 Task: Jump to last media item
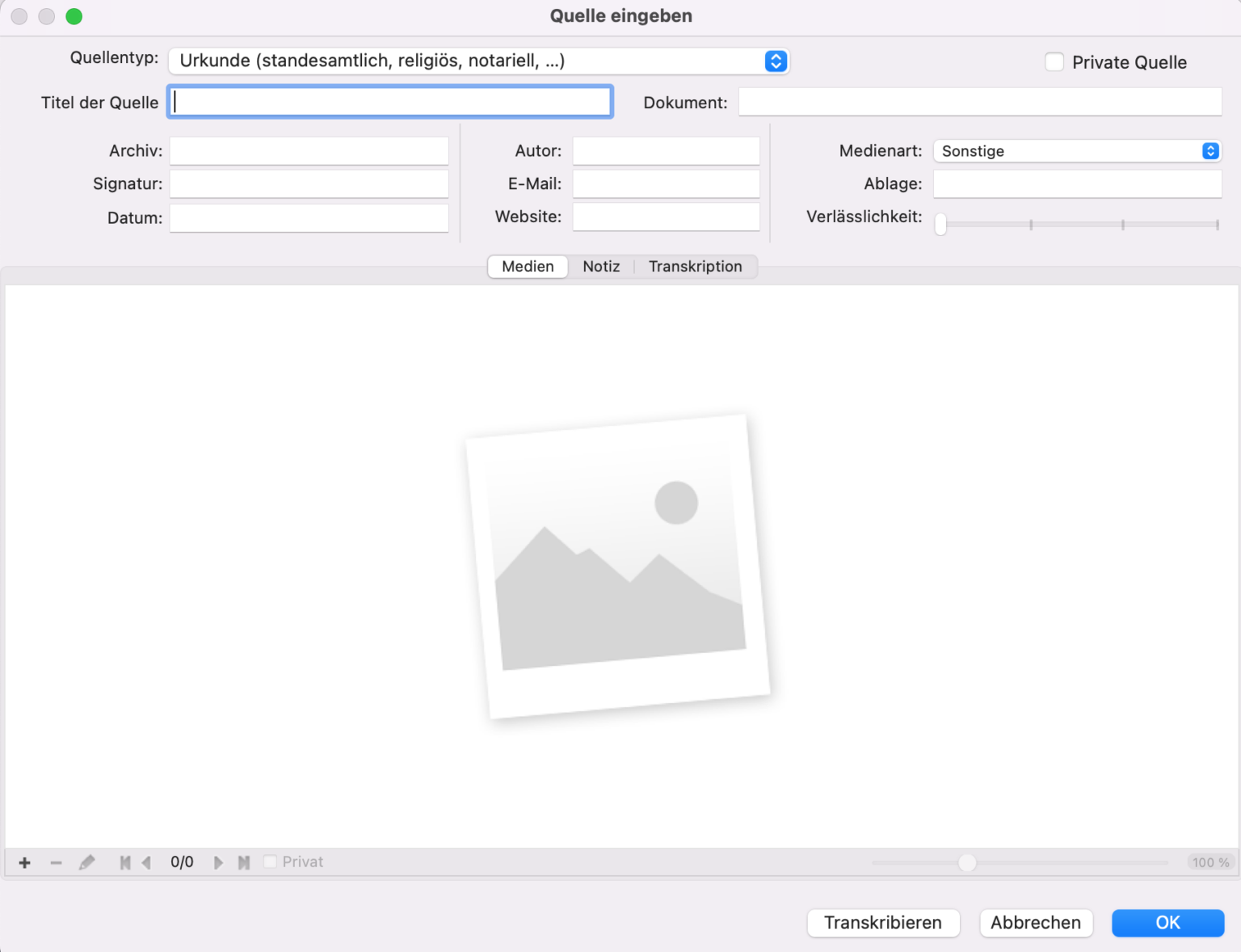tap(243, 862)
